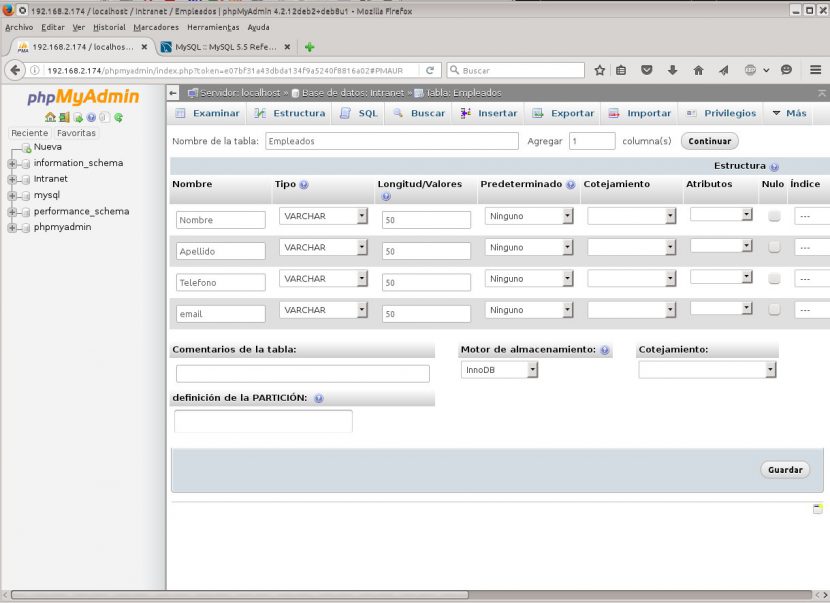Bookmark this page with the star icon
The width and height of the screenshot is (830, 603).
(x=599, y=70)
